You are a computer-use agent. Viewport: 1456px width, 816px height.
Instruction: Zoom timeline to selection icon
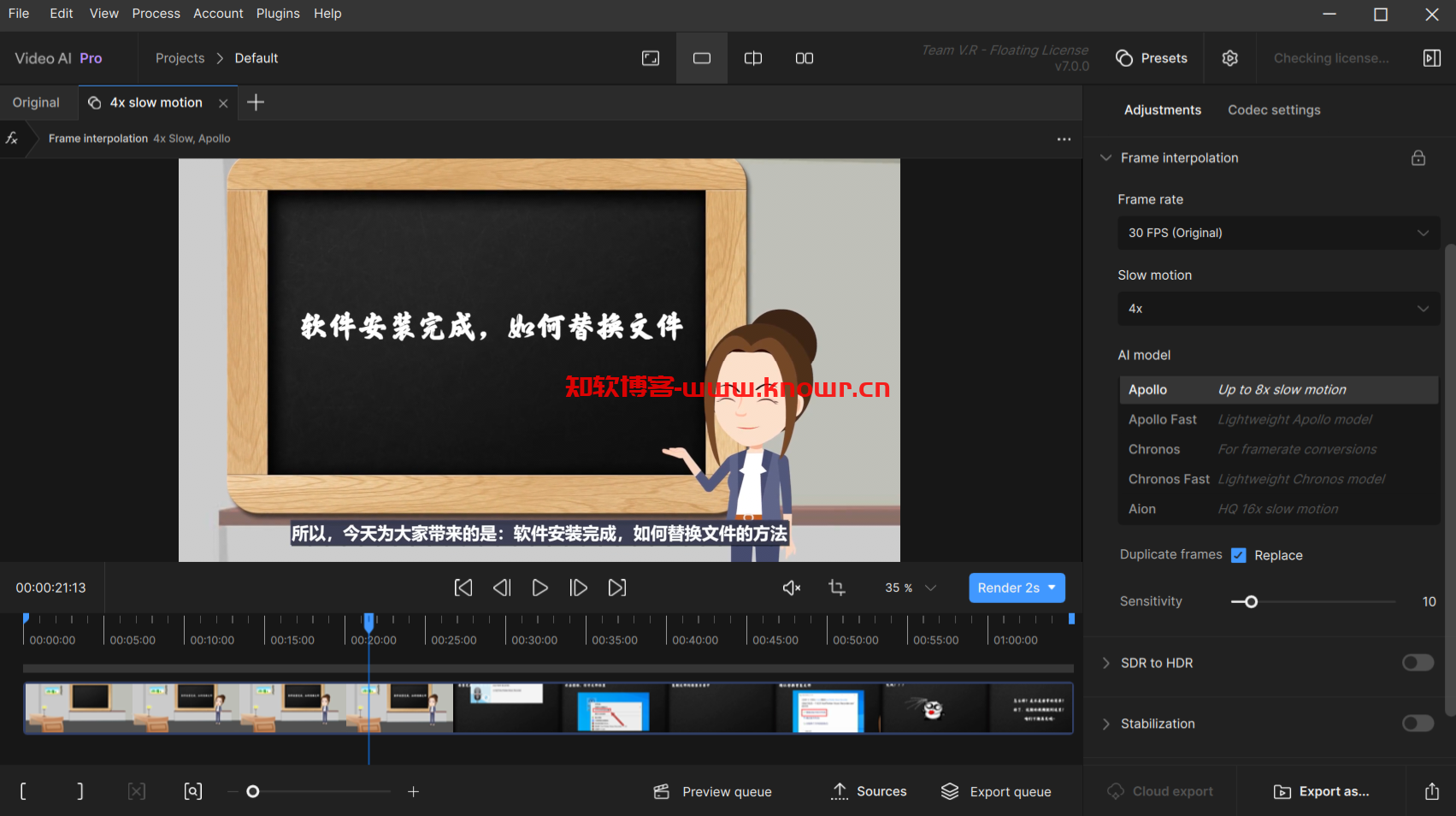[193, 791]
